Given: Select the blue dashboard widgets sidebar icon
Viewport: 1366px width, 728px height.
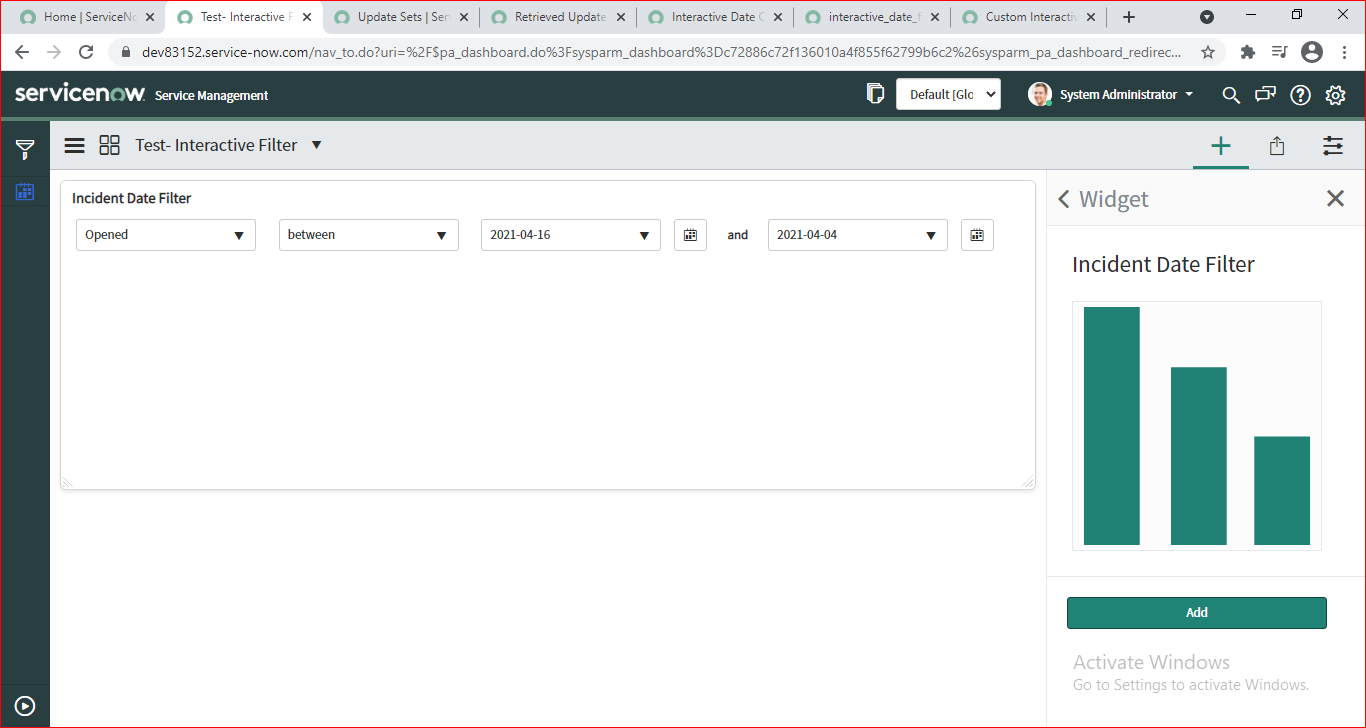Looking at the screenshot, I should [x=24, y=191].
